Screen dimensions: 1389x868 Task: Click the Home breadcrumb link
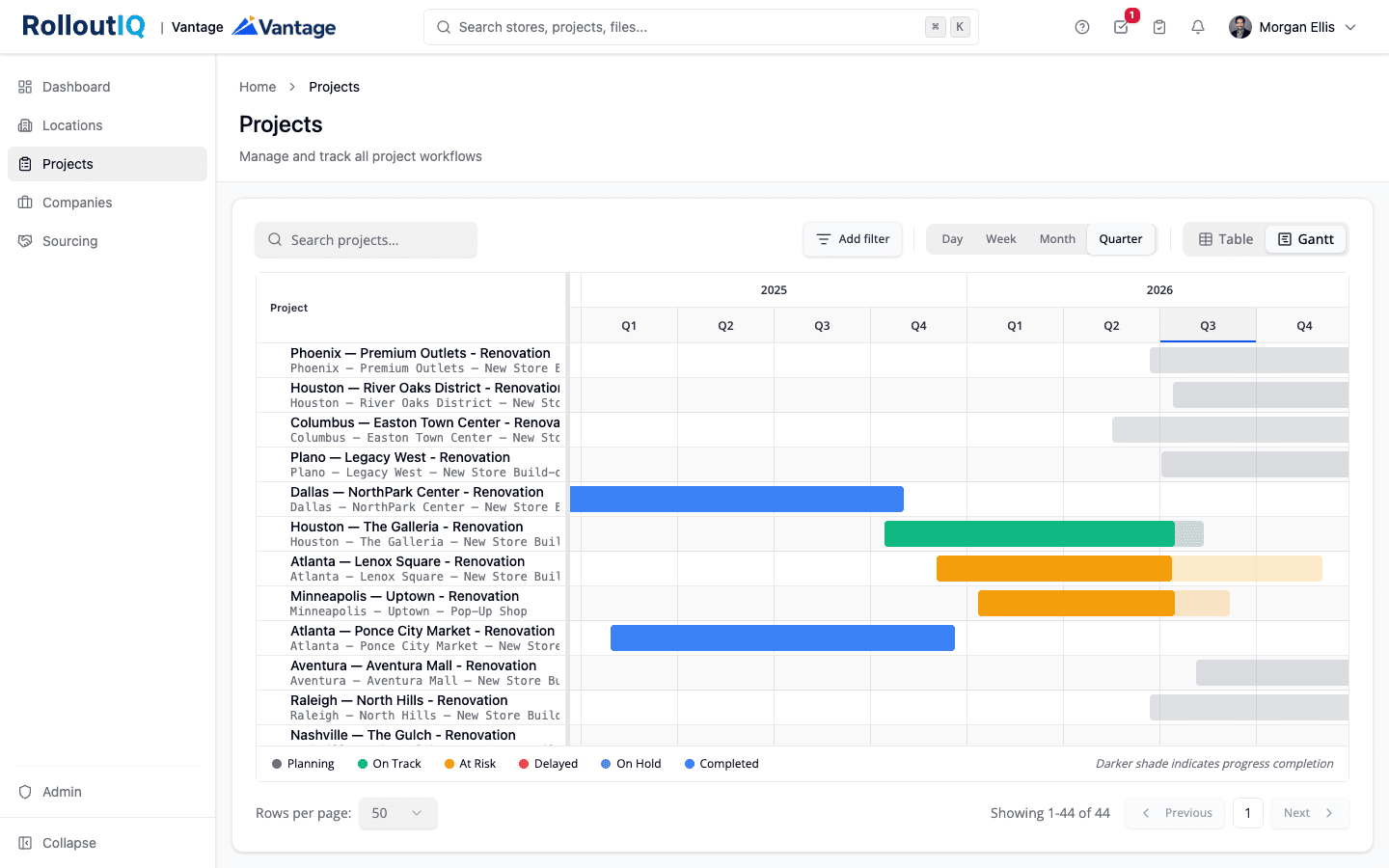258,87
